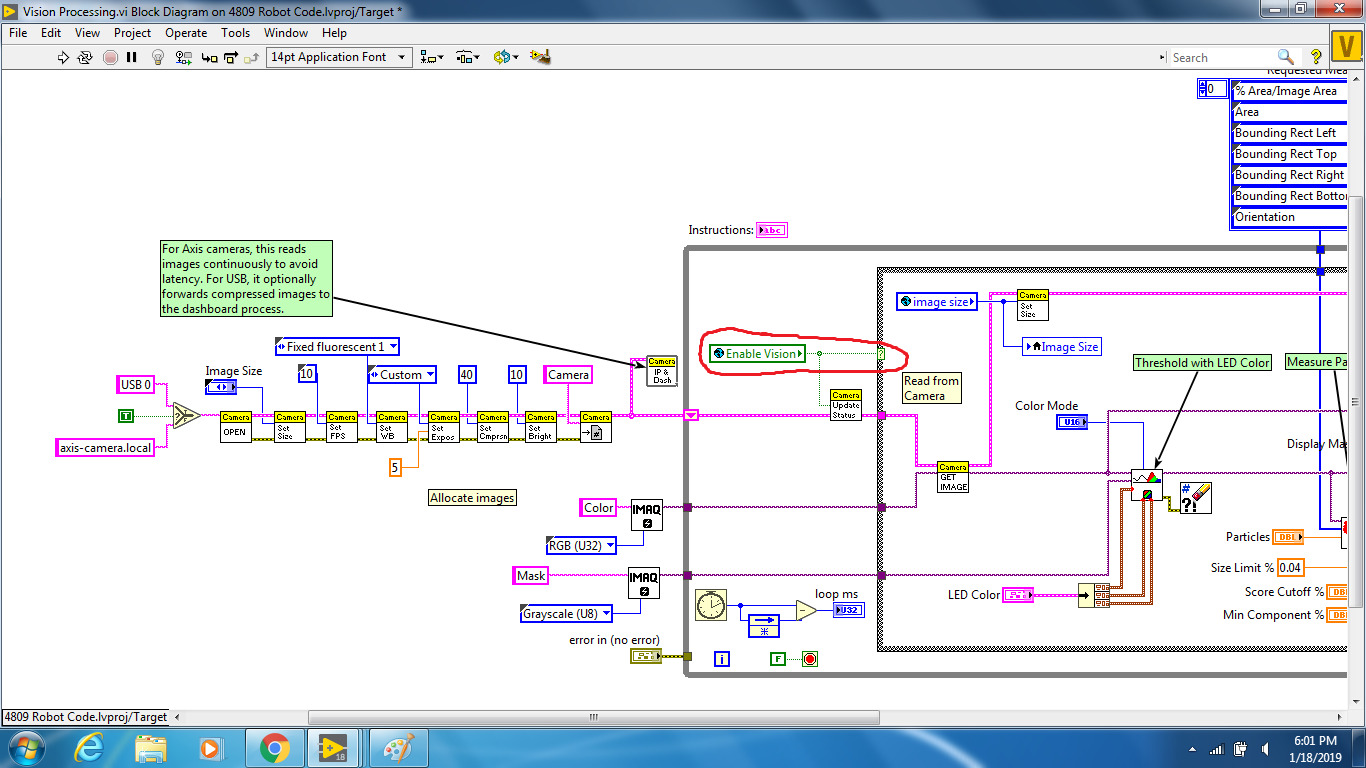Image resolution: width=1366 pixels, height=768 pixels.
Task: Select the axis-camera.local string constant
Action: coord(106,448)
